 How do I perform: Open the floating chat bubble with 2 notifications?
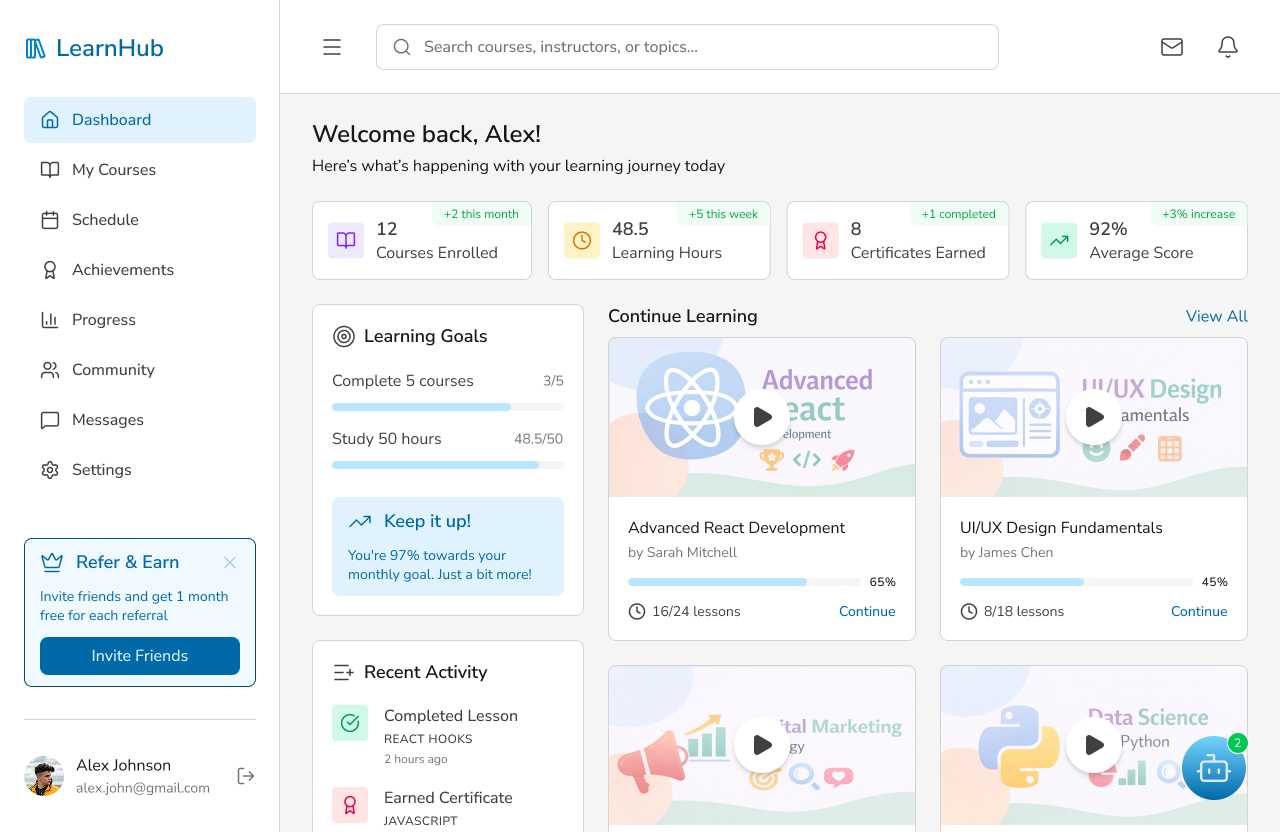click(1213, 768)
